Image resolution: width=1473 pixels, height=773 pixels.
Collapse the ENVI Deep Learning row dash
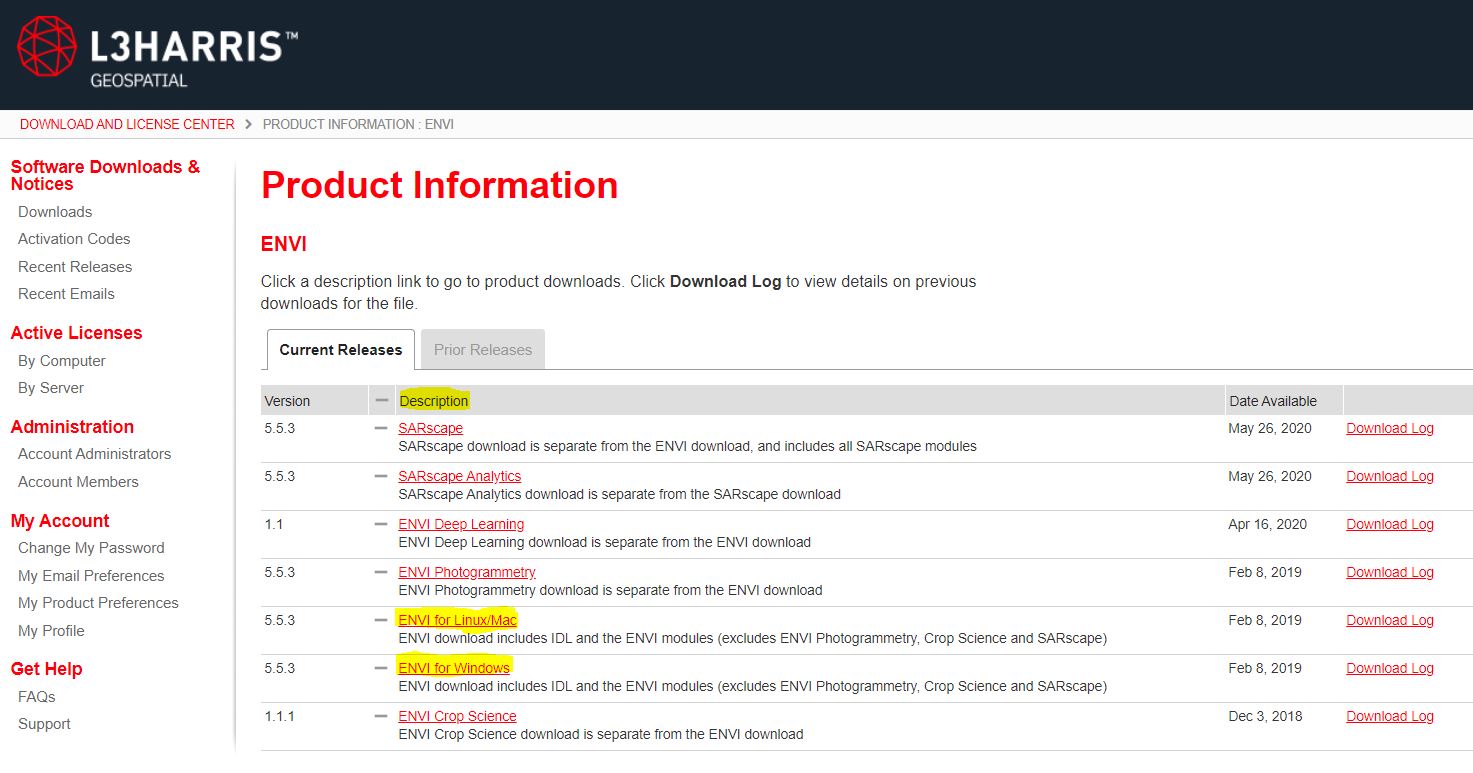click(381, 524)
